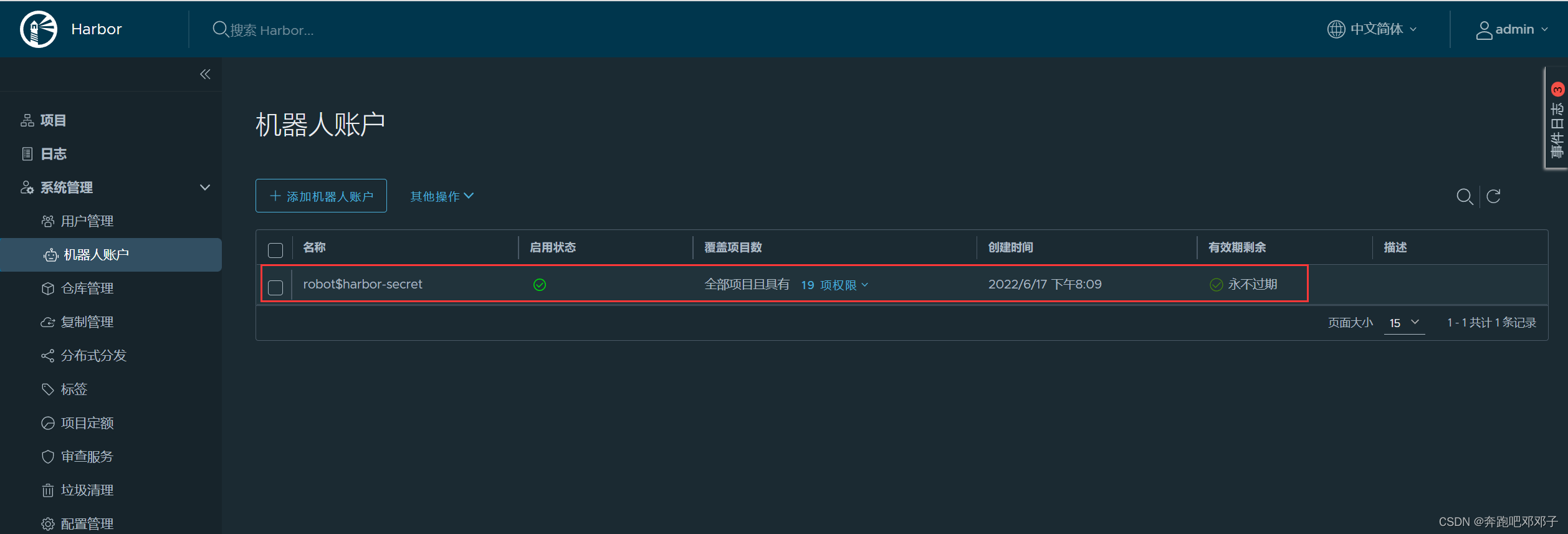Click the Project Quotas (项目定额) icon
The height and width of the screenshot is (534, 1568).
pyautogui.click(x=48, y=423)
